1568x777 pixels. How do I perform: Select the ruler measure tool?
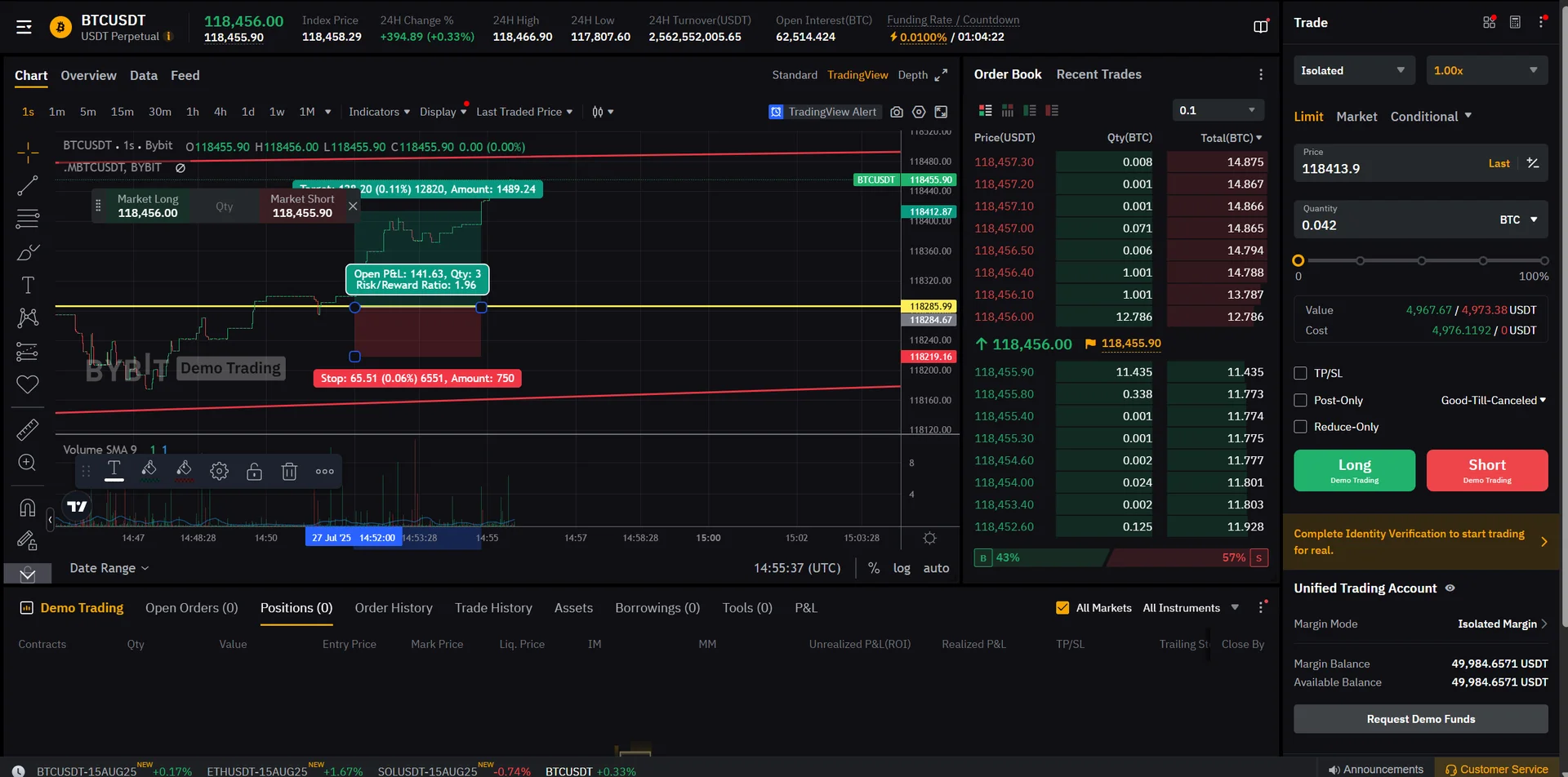[x=28, y=429]
